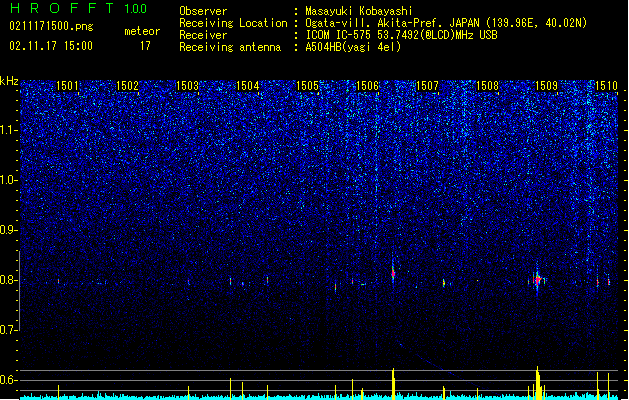This screenshot has height=400, width=629.
Task: Click the observer name Masayuki Kobayashi
Action: click(359, 11)
